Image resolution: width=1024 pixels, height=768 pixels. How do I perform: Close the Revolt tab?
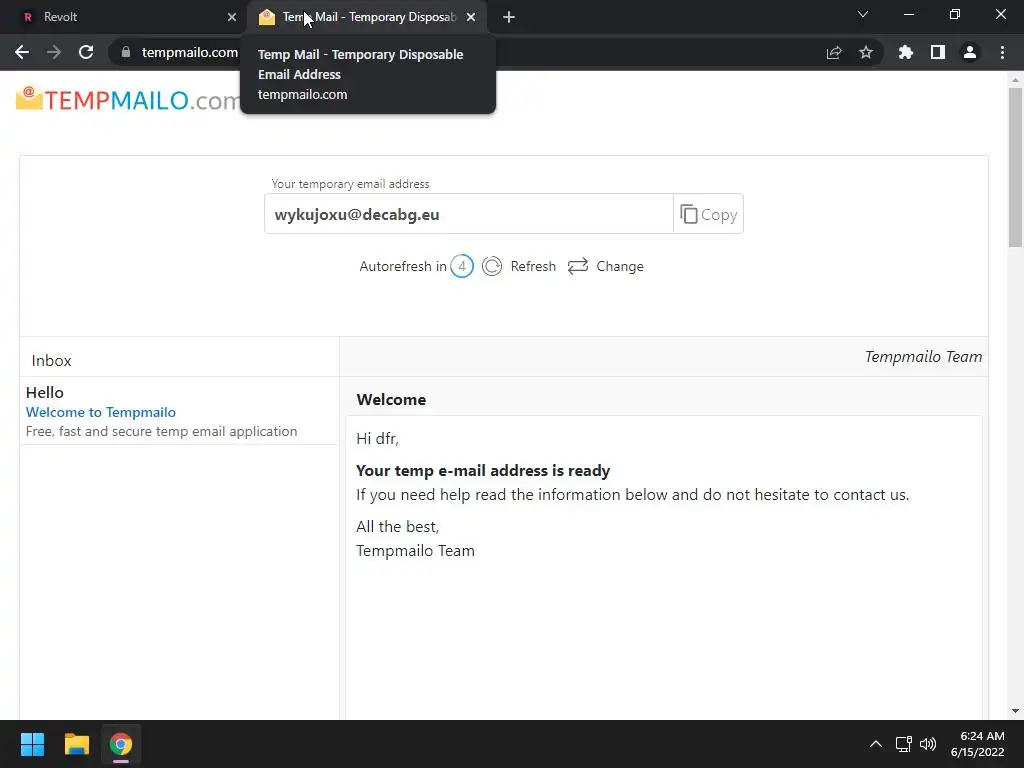click(232, 17)
